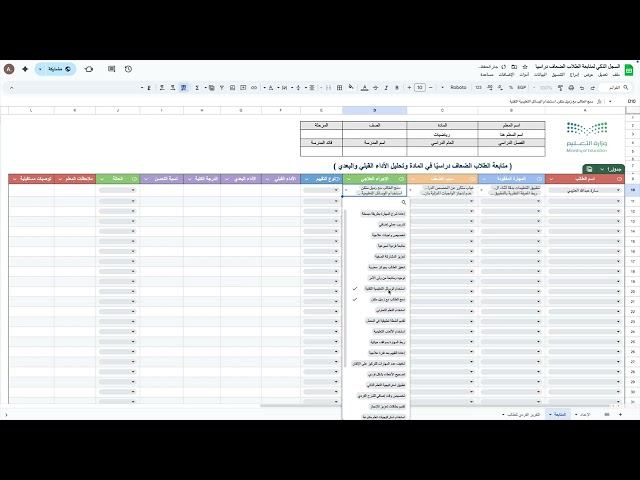Create a filter with funnel icon

click(x=222, y=87)
